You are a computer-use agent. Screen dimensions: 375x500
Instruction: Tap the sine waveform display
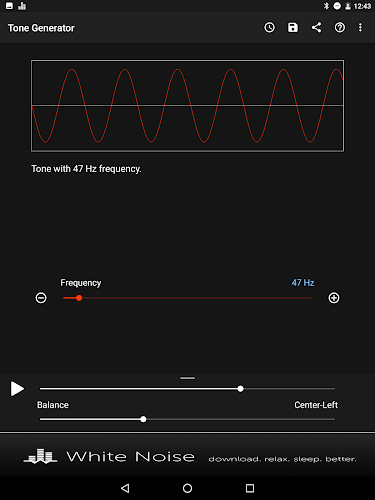187,106
